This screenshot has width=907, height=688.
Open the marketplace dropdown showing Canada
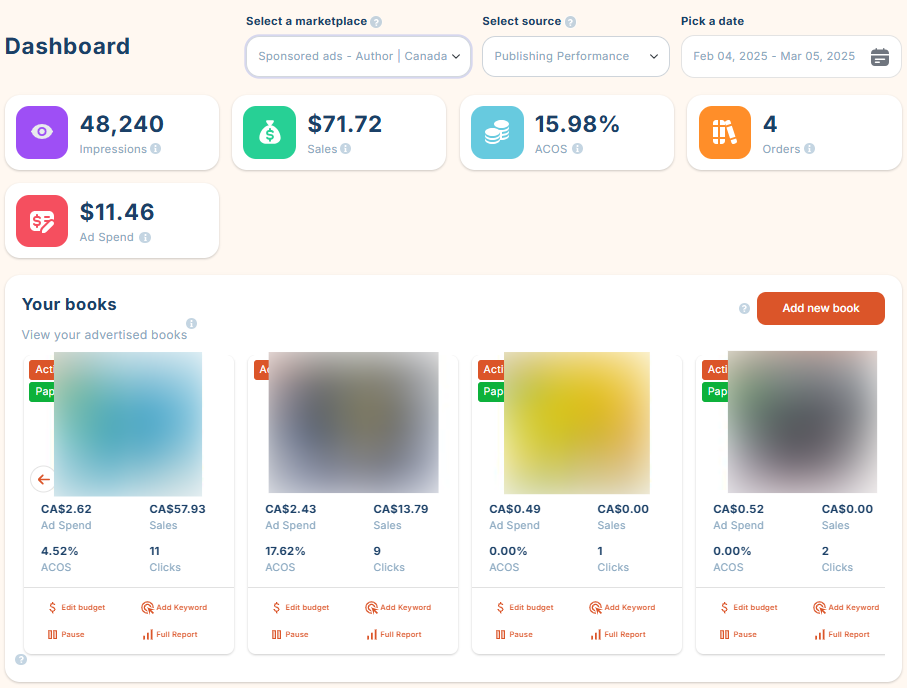[x=359, y=56]
